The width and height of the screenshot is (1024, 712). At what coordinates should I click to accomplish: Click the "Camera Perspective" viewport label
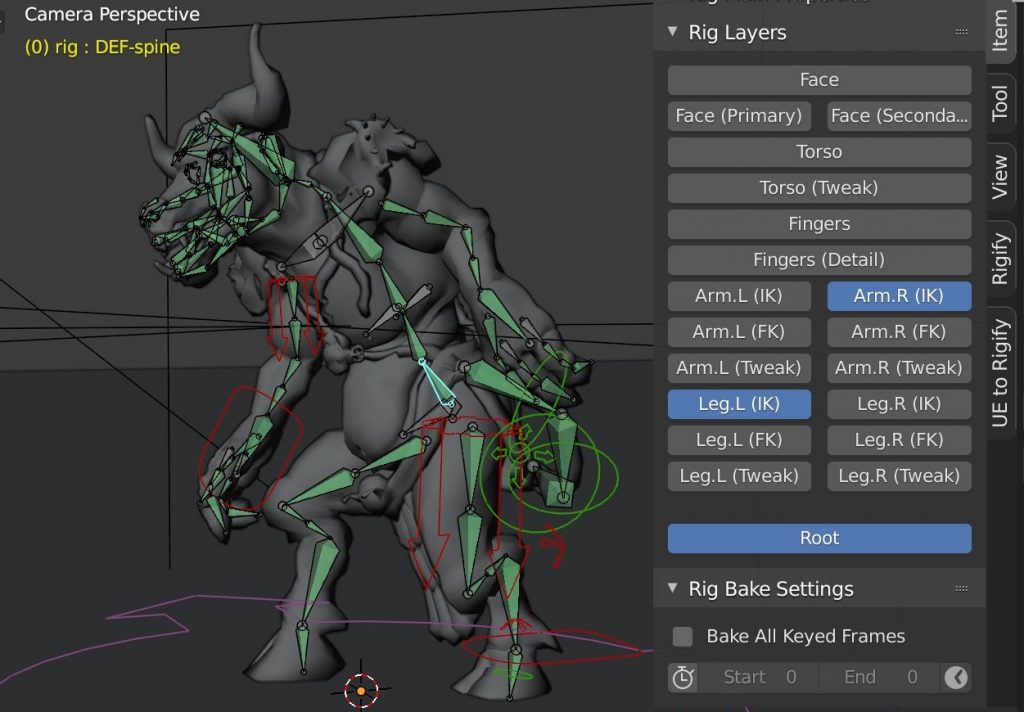pos(112,14)
